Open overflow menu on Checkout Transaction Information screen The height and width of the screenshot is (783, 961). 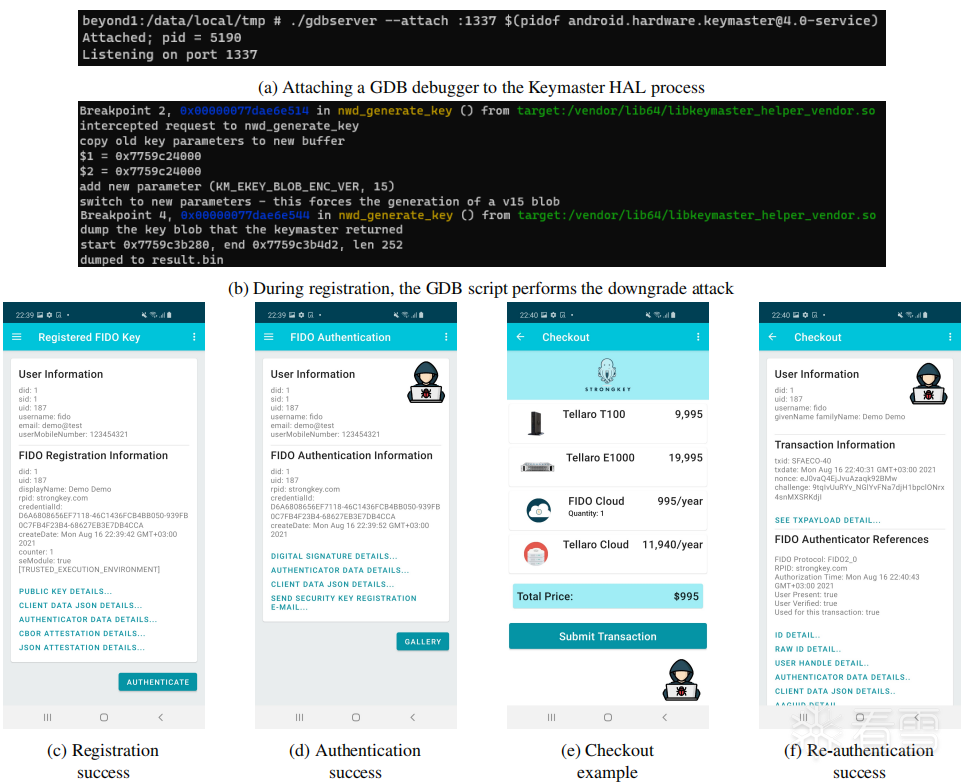[x=950, y=337]
